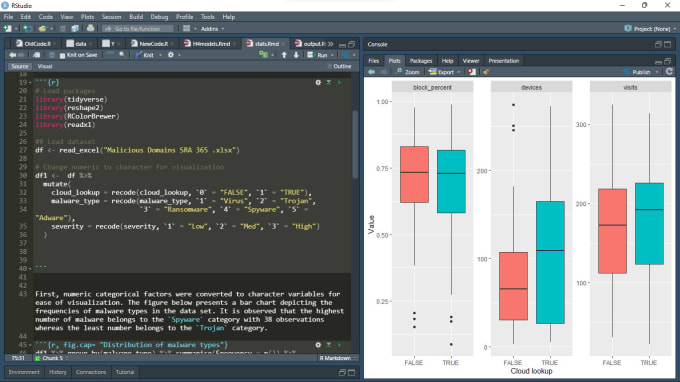Maximize the Console pane
680x382 pixels.
pyautogui.click(x=667, y=44)
